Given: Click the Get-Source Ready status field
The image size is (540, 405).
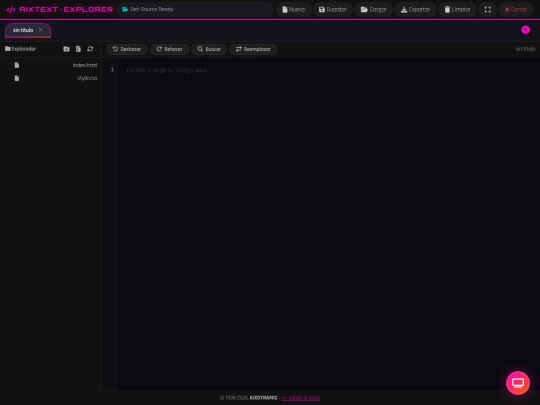Looking at the screenshot, I should pos(195,9).
